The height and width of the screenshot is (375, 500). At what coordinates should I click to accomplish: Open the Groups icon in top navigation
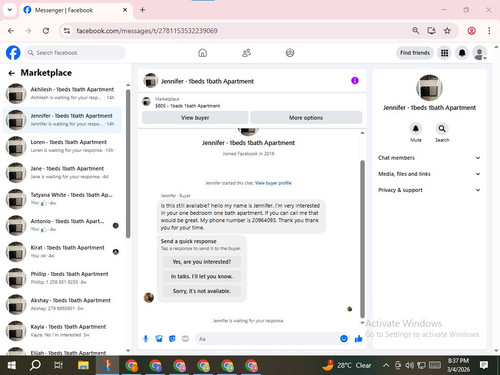point(290,53)
